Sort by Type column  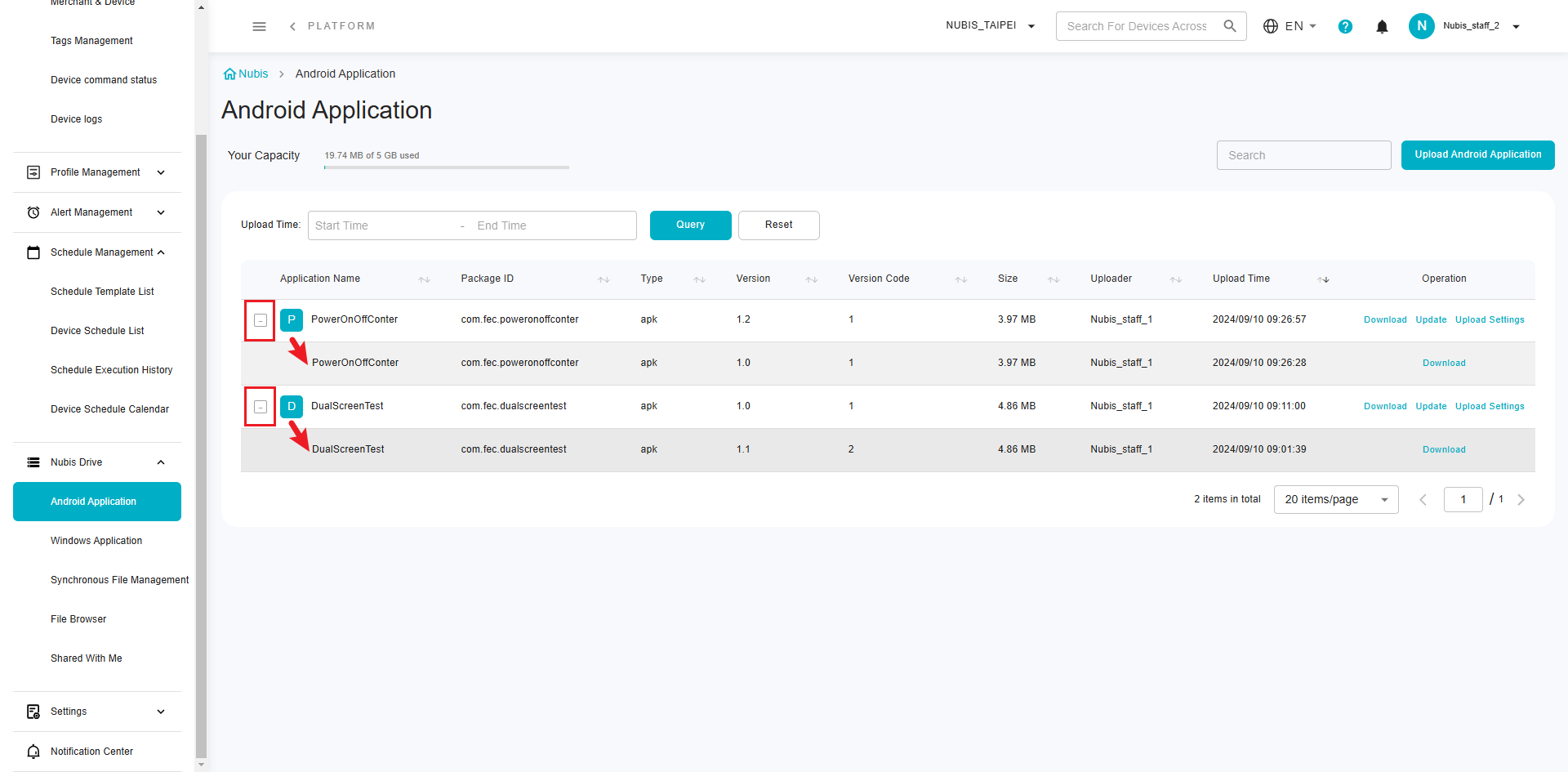700,279
